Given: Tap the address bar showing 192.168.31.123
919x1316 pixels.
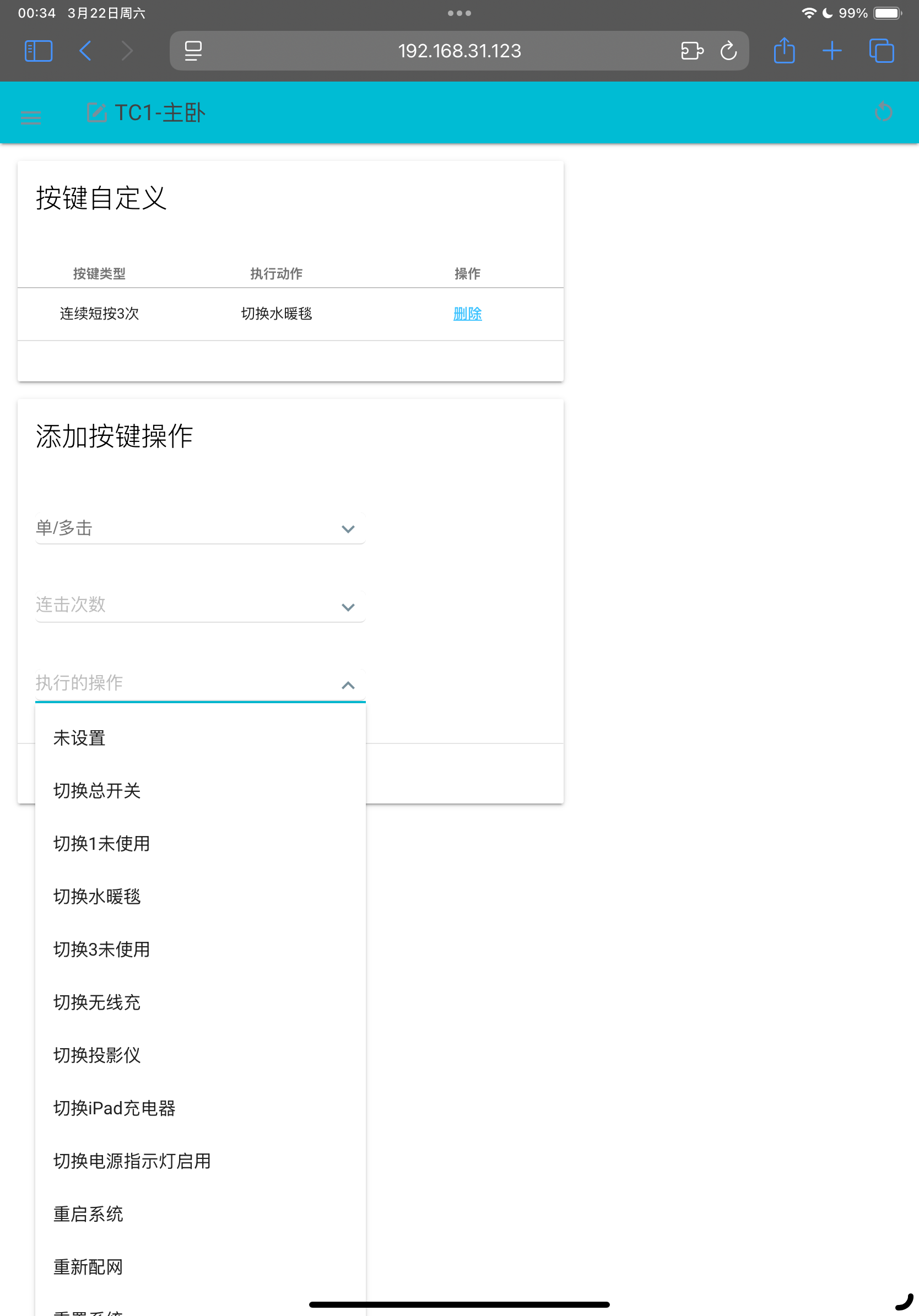Looking at the screenshot, I should click(458, 51).
